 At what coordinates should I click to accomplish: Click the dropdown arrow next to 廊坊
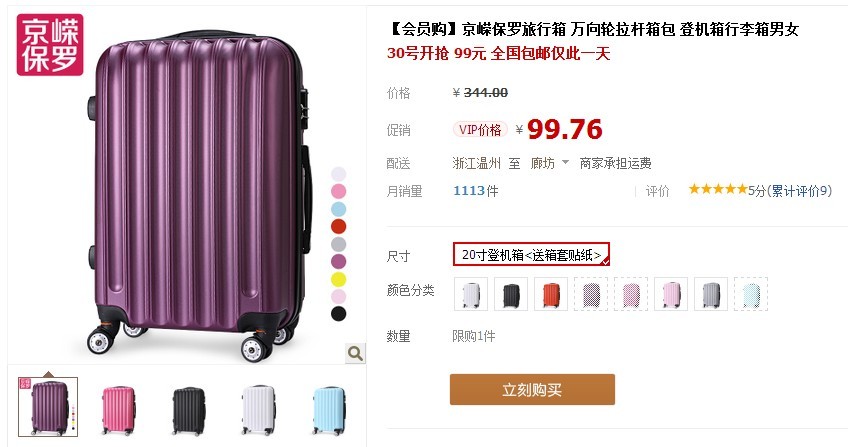[565, 162]
